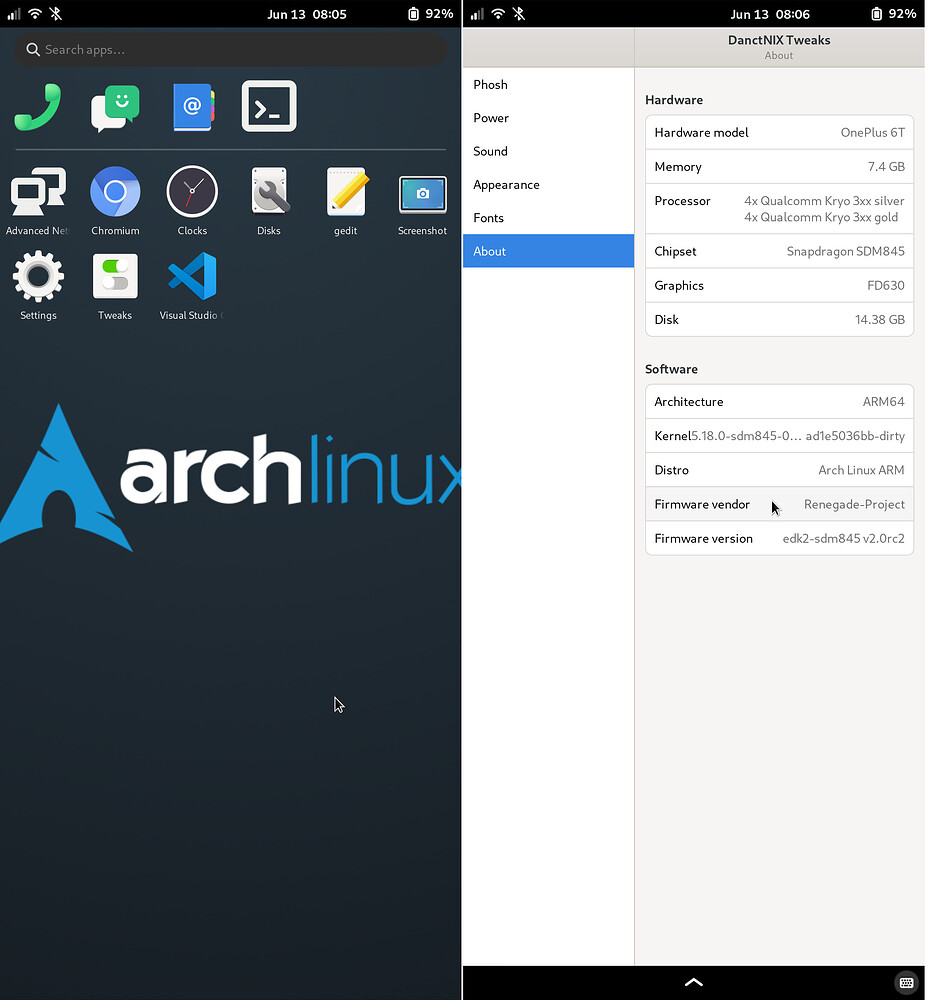The image size is (930, 1000).
Task: Open the Contacts address book icon
Action: (193, 107)
